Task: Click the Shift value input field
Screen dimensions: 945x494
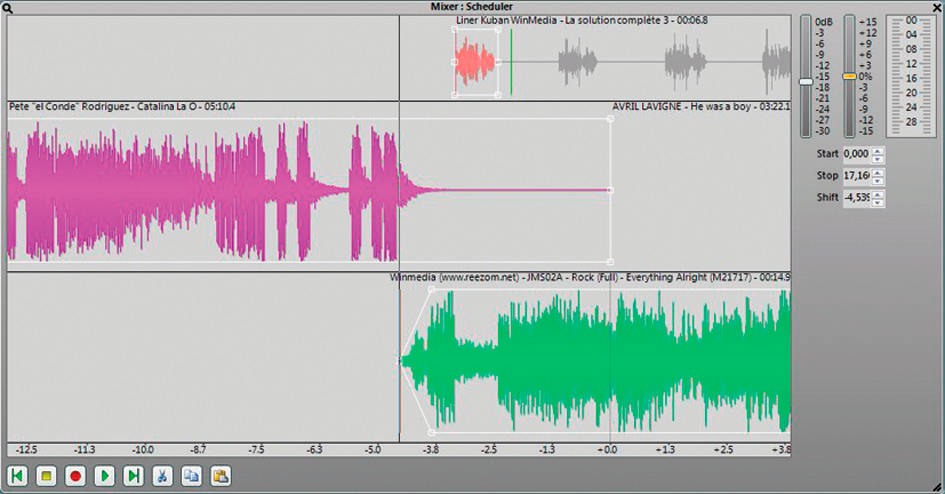Action: click(x=856, y=198)
